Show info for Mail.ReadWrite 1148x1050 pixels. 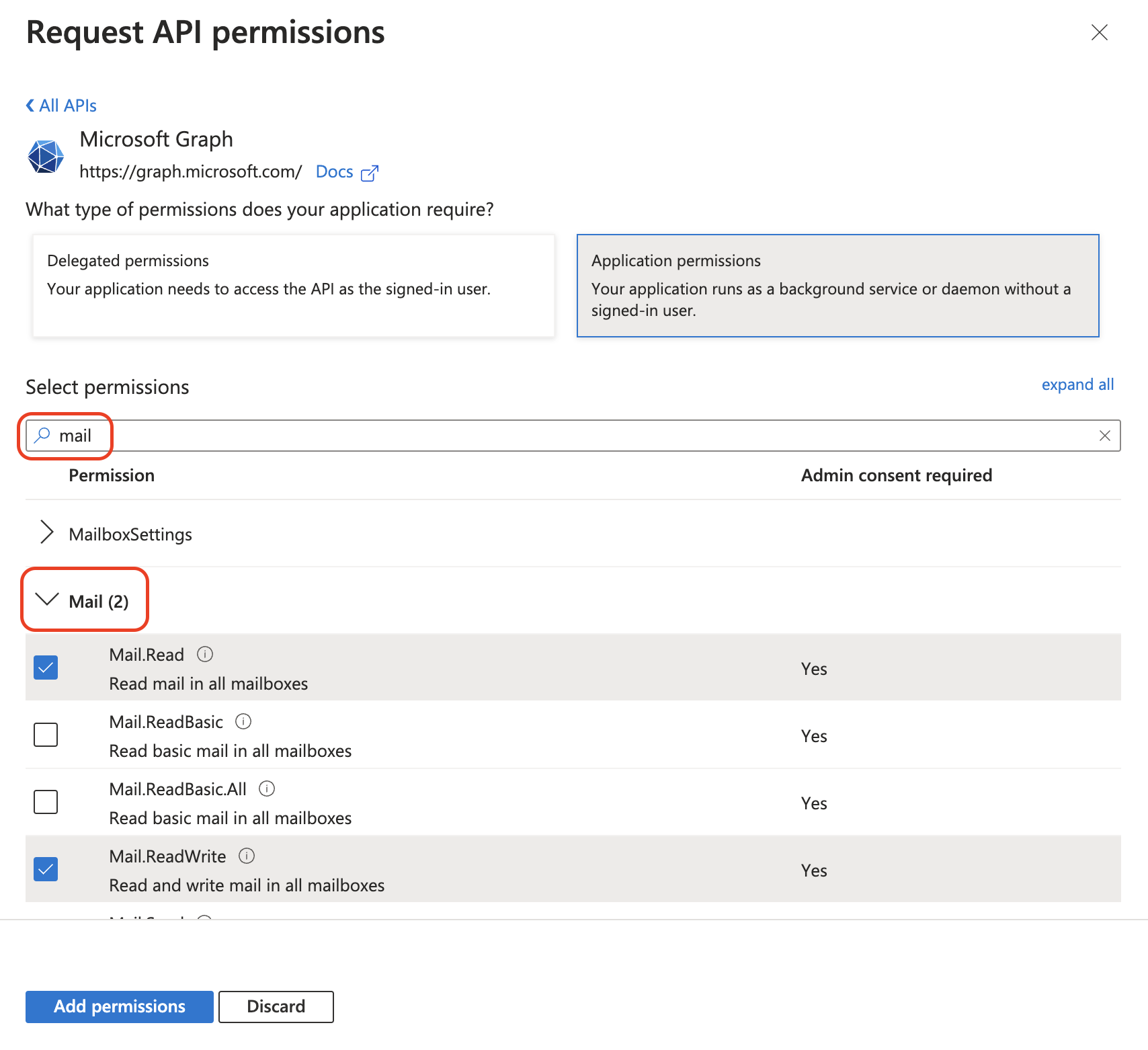tap(247, 856)
